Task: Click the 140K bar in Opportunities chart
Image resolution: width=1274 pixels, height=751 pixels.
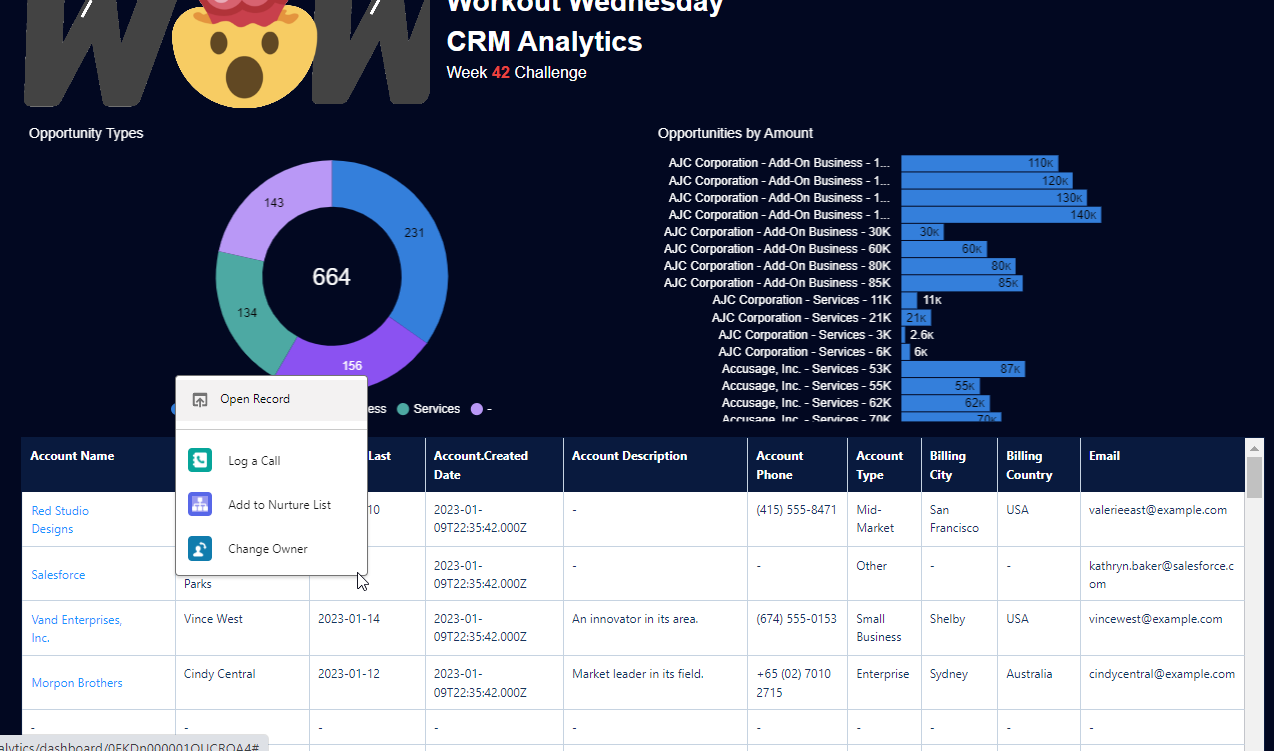Action: click(1000, 215)
